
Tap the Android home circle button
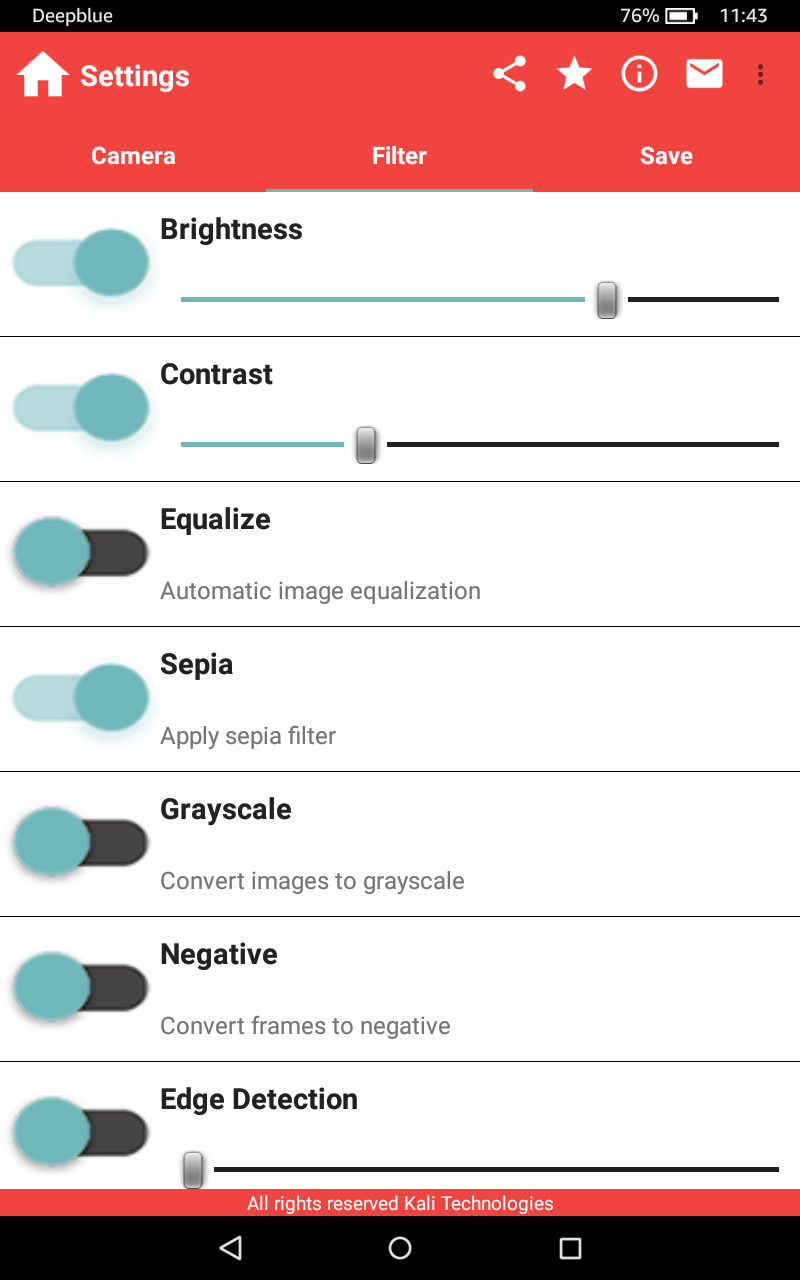tap(400, 1247)
